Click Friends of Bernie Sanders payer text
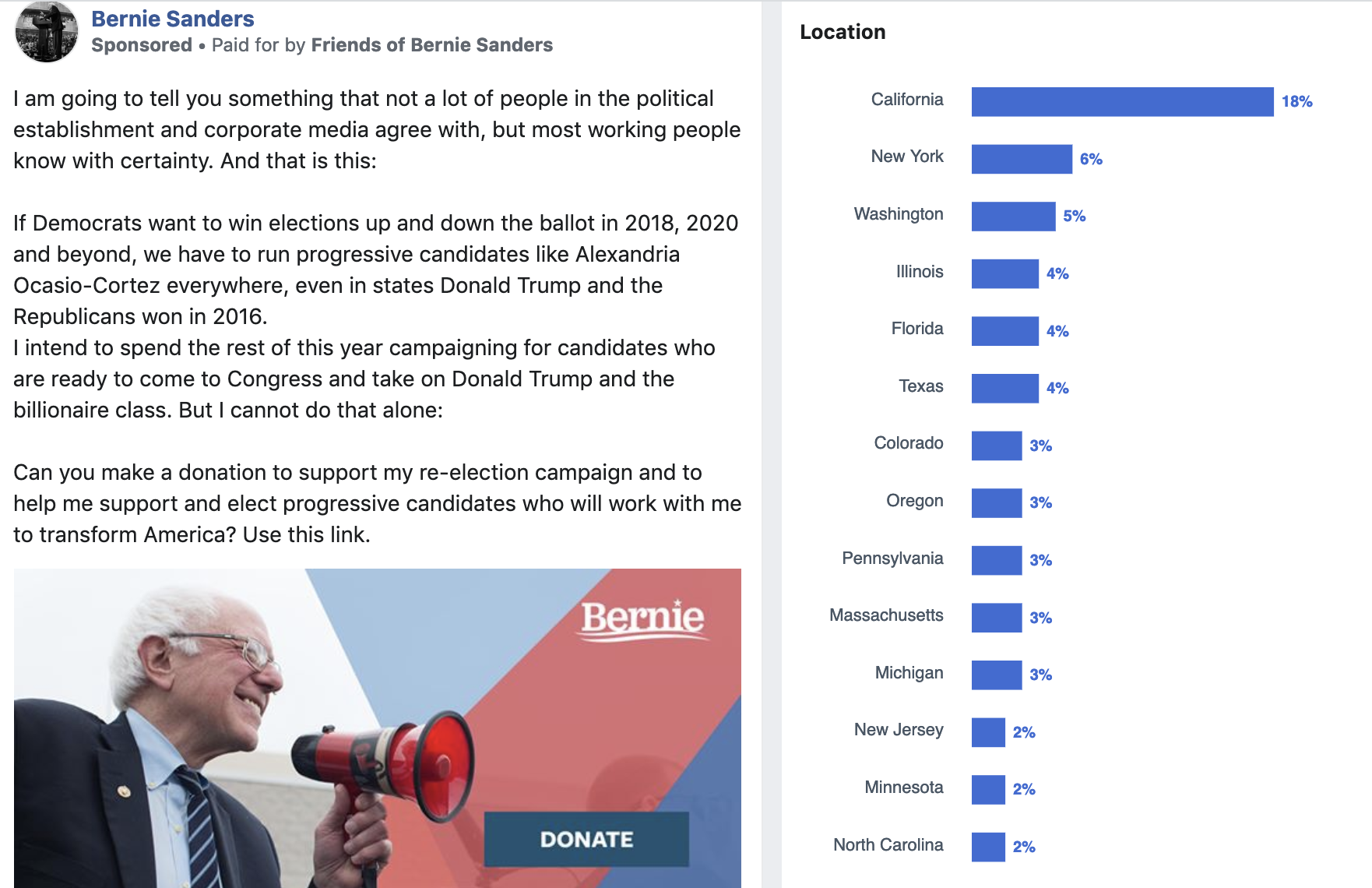Screen dimensions: 1372x888 [431, 45]
